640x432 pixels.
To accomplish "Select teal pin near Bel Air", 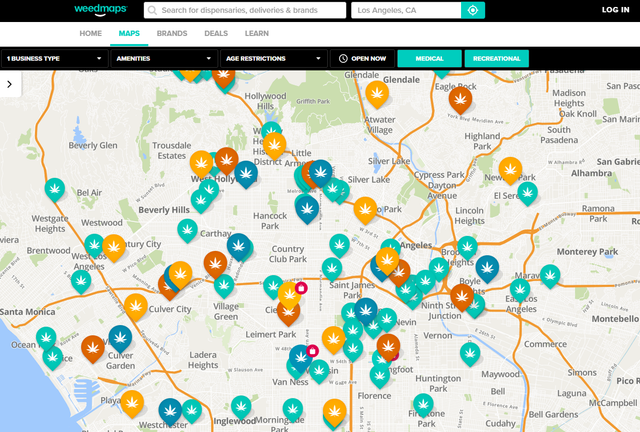I will (x=55, y=189).
